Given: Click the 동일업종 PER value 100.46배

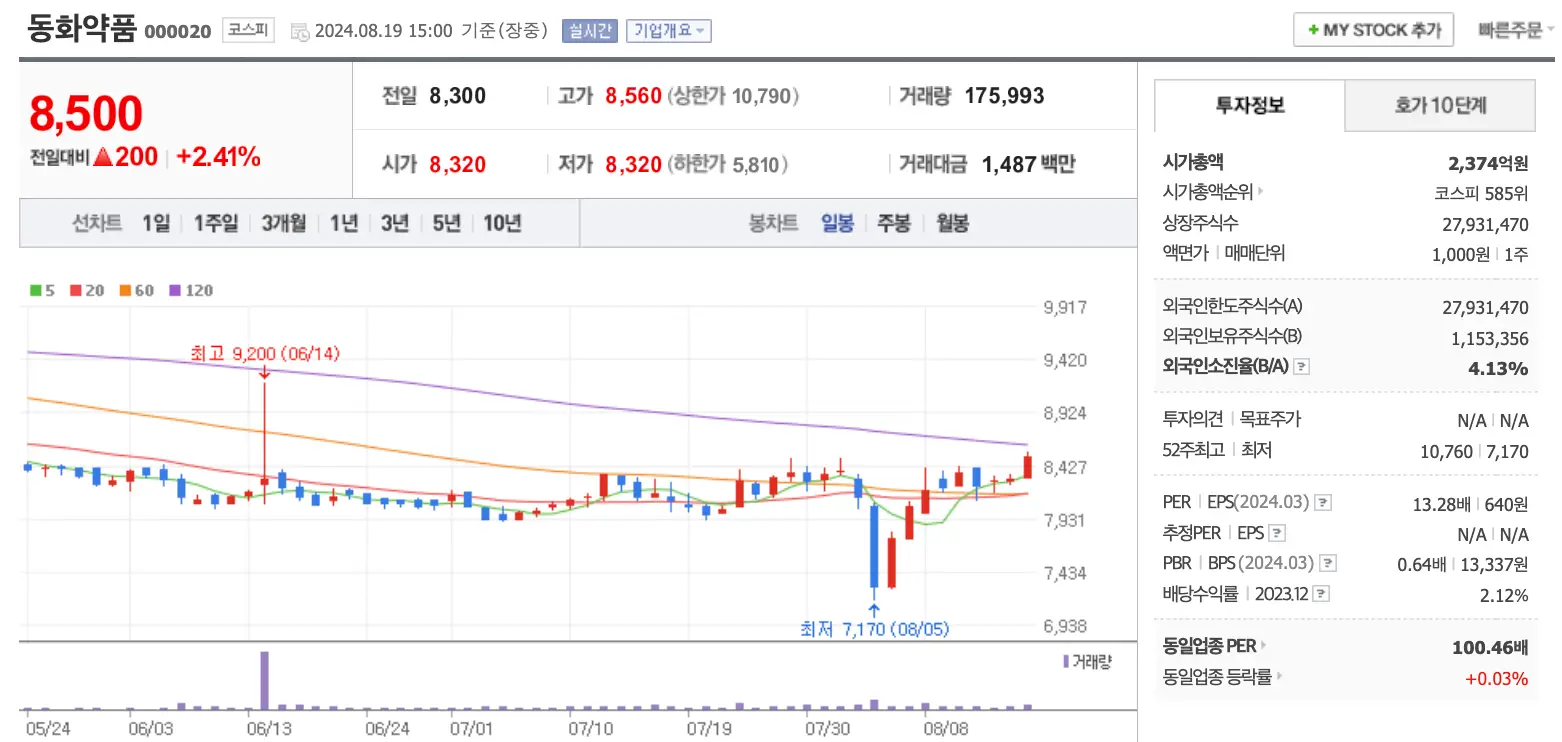Looking at the screenshot, I should point(1490,647).
